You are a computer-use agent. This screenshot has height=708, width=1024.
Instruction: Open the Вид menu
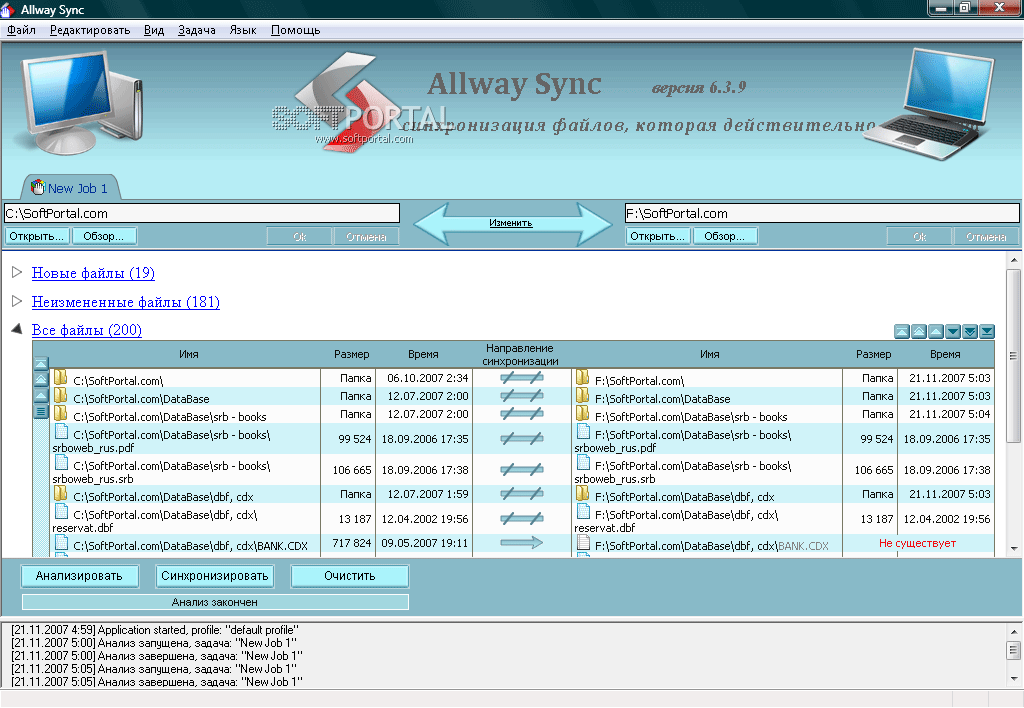pos(154,30)
